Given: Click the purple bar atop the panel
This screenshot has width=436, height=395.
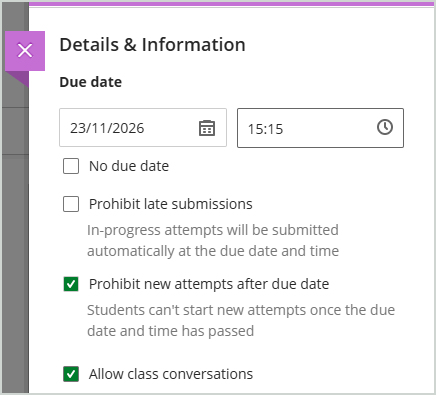Looking at the screenshot, I should coord(232,4).
